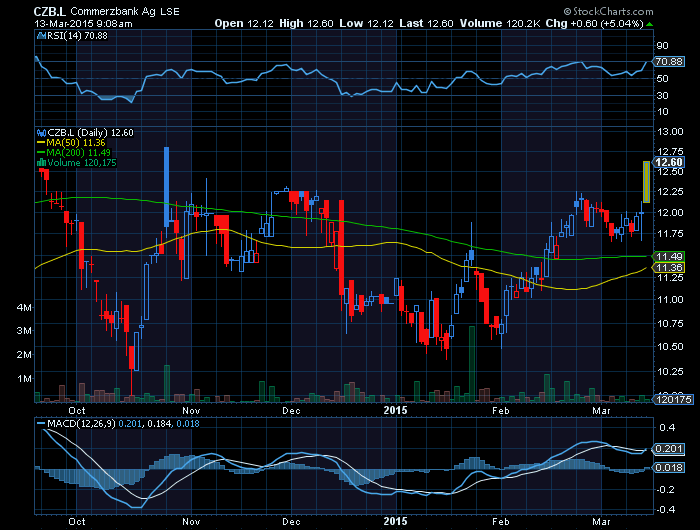Click the 2015 label under the volume bars

point(396,410)
